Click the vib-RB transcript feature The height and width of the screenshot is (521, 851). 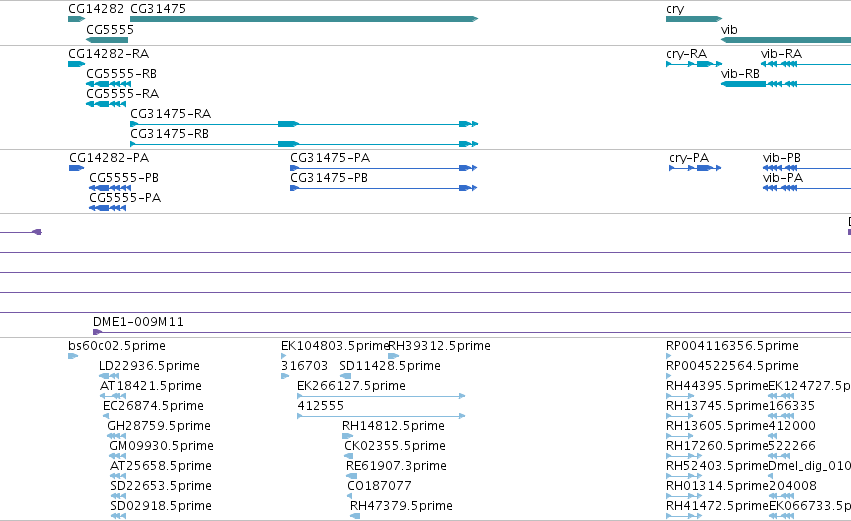point(786,84)
